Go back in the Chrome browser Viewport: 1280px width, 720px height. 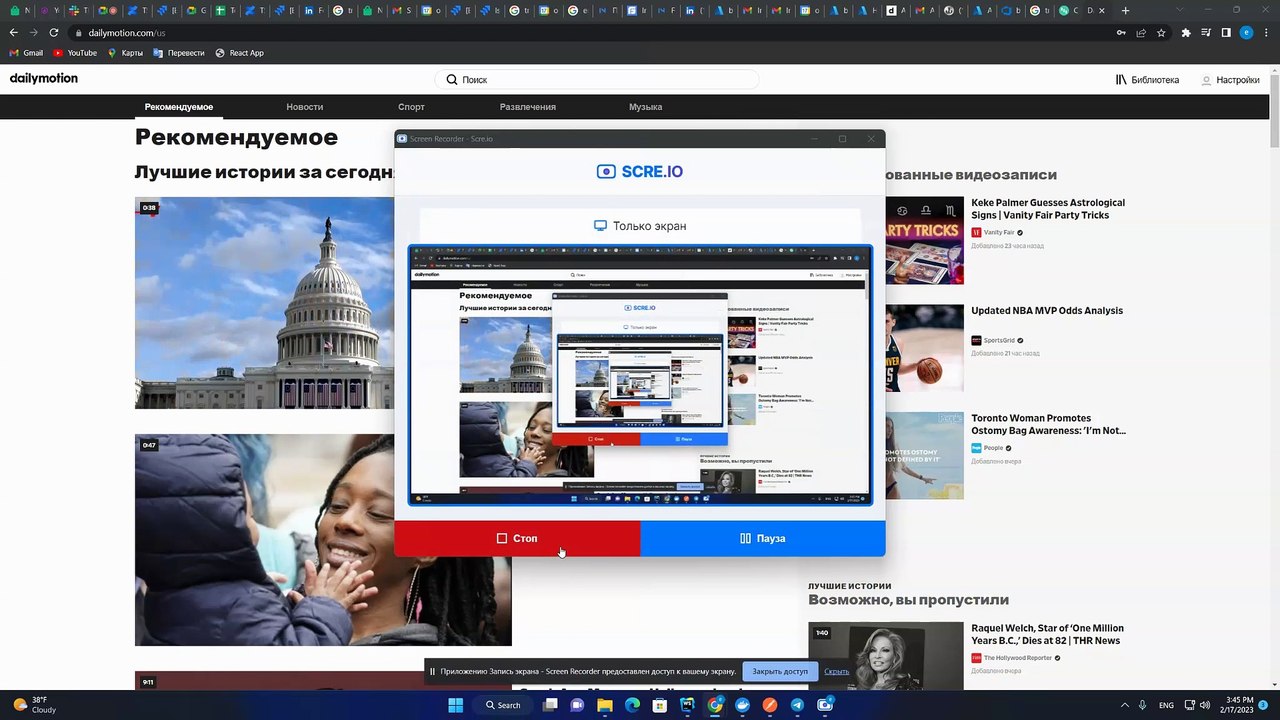(13, 33)
